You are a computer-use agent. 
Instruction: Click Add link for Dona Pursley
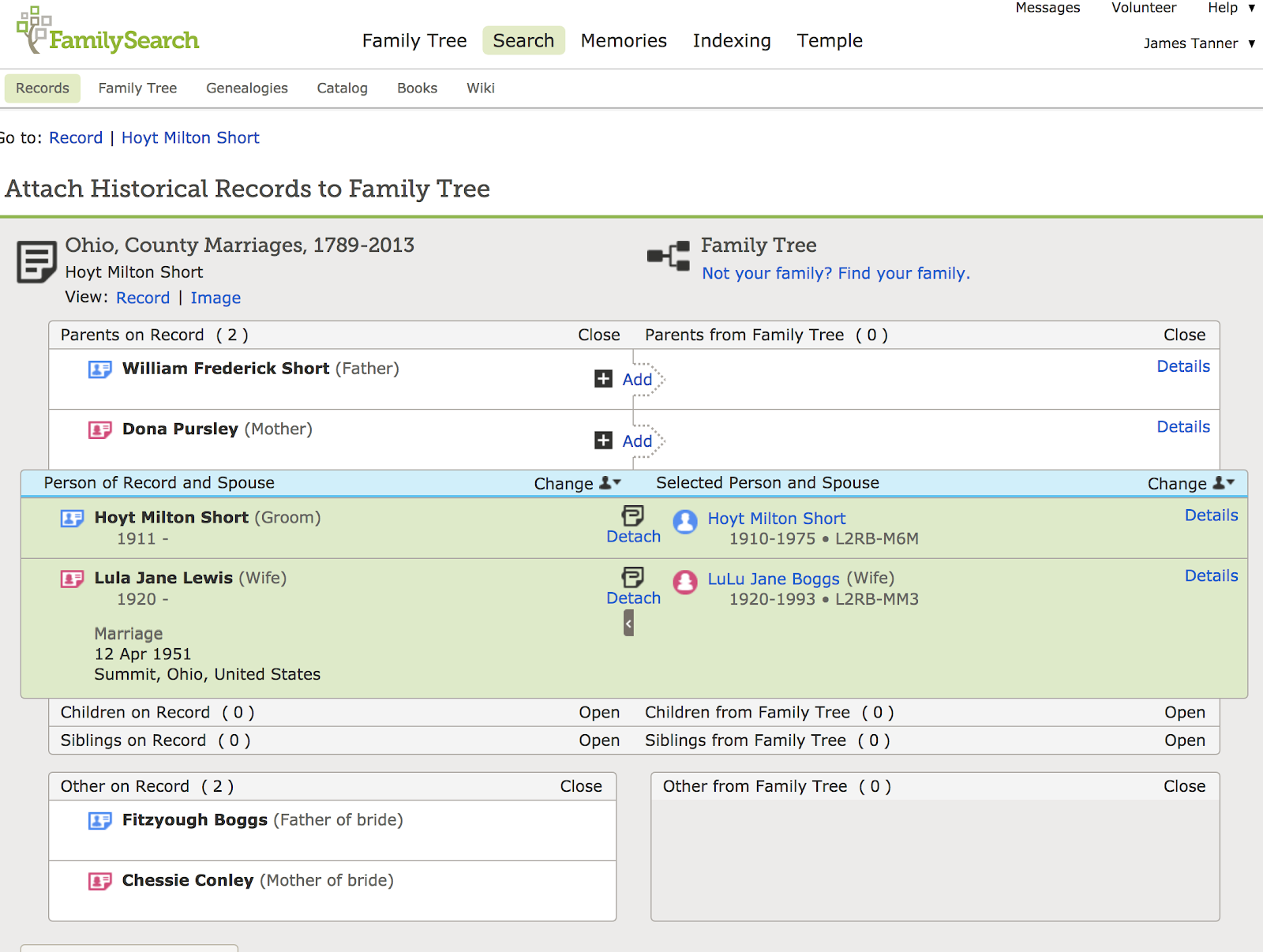click(x=637, y=441)
